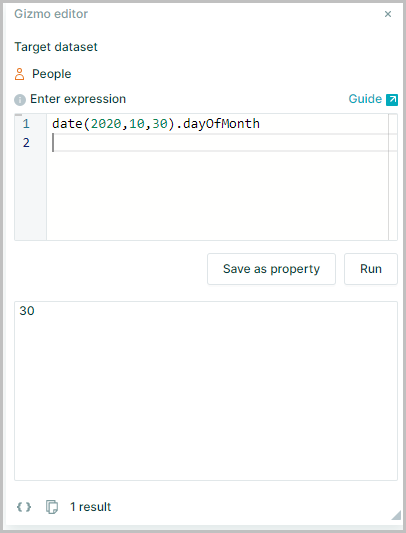
Task: Click the result output area showing 30
Action: pyautogui.click(x=206, y=391)
